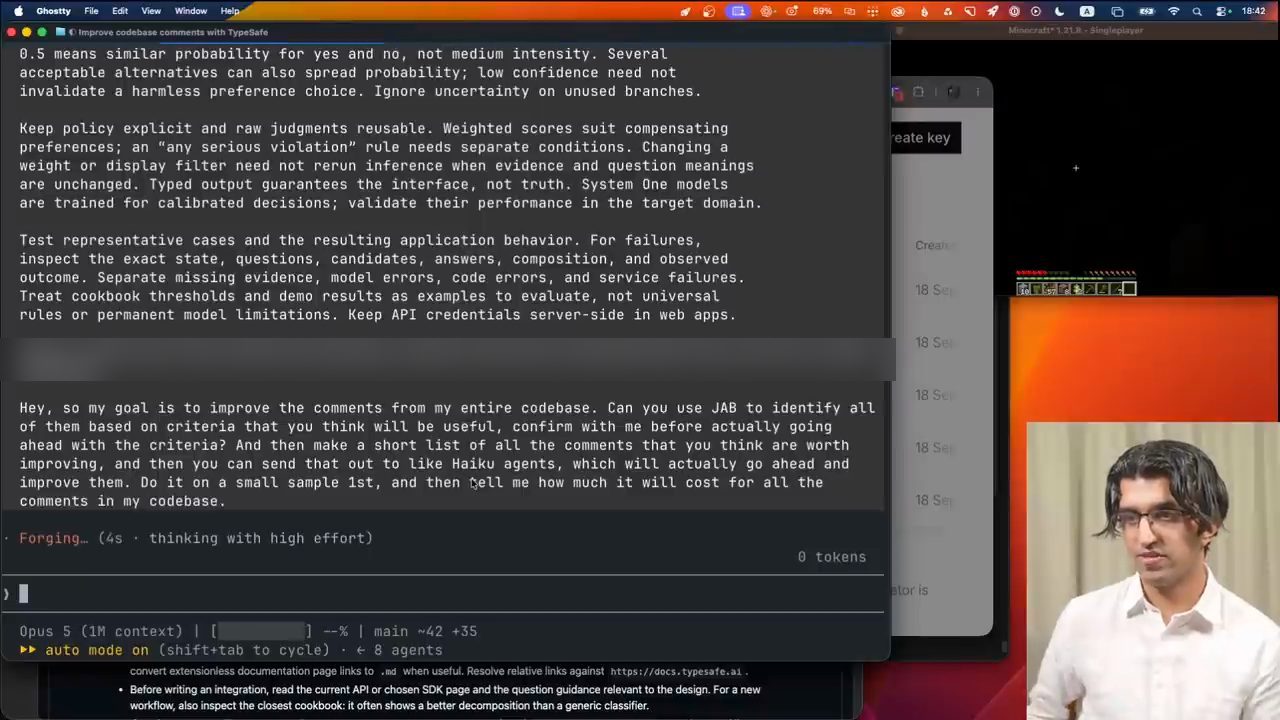
Task: Click the keyboard input source A icon
Action: point(1087,11)
